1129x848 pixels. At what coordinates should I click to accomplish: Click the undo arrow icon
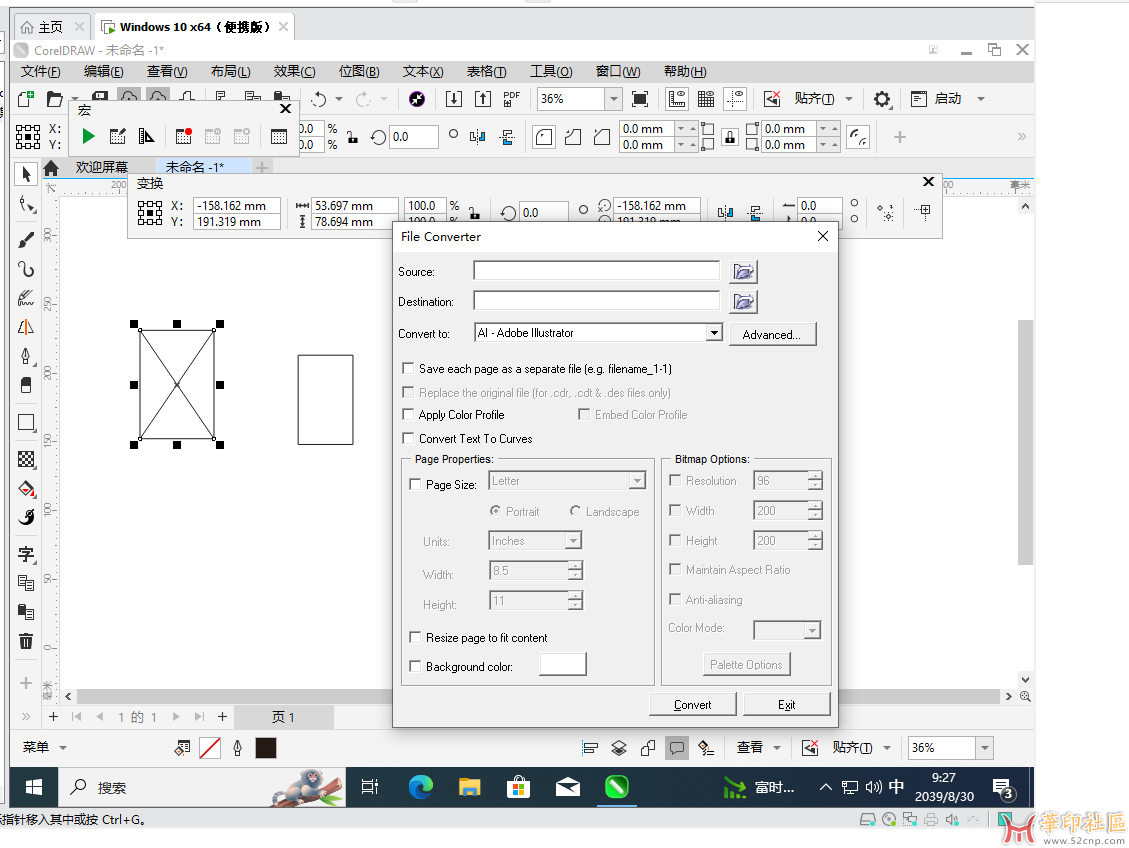coord(319,99)
